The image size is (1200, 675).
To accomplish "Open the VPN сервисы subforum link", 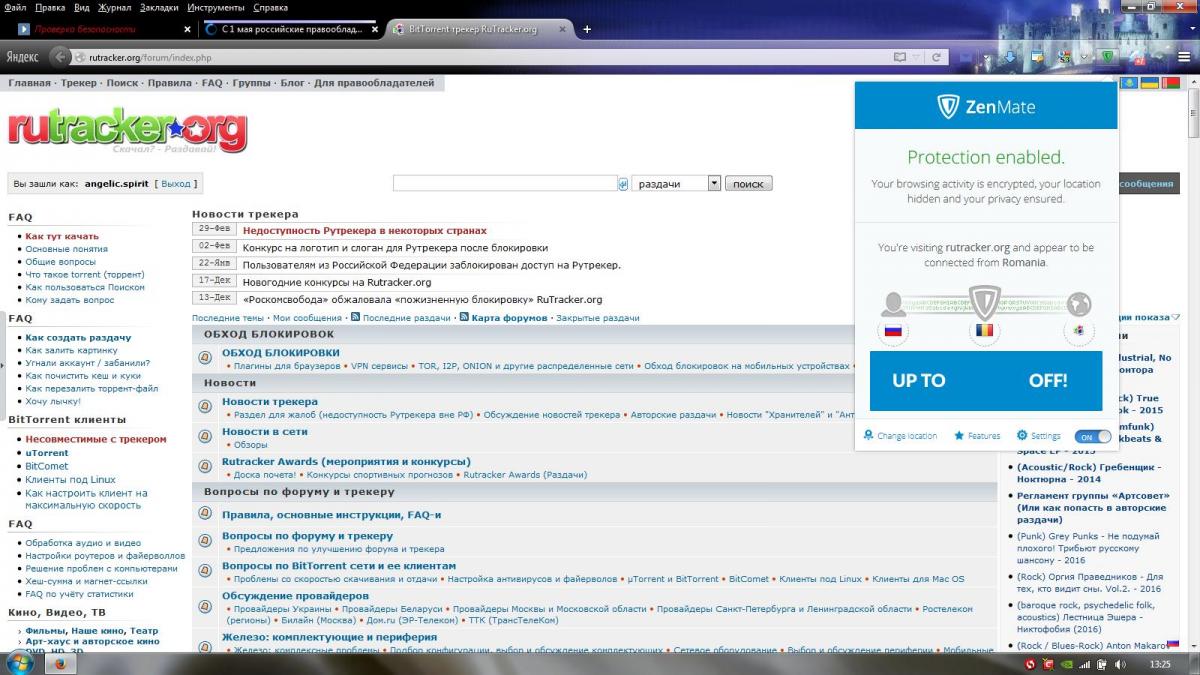I will pos(379,366).
